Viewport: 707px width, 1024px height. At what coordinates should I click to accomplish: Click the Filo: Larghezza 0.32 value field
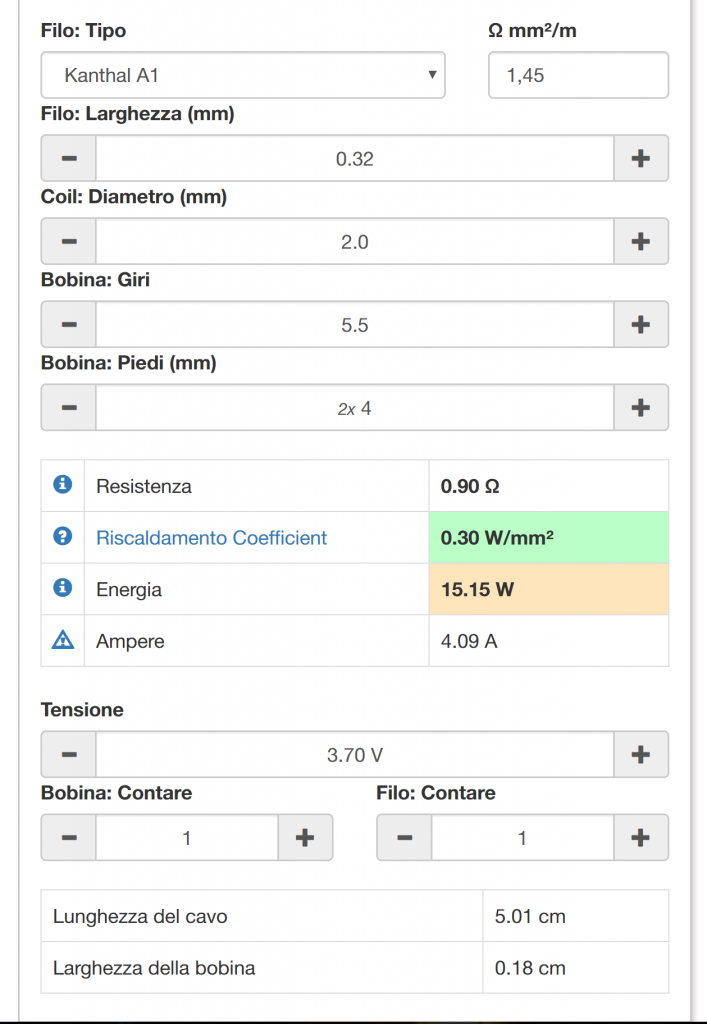click(354, 158)
